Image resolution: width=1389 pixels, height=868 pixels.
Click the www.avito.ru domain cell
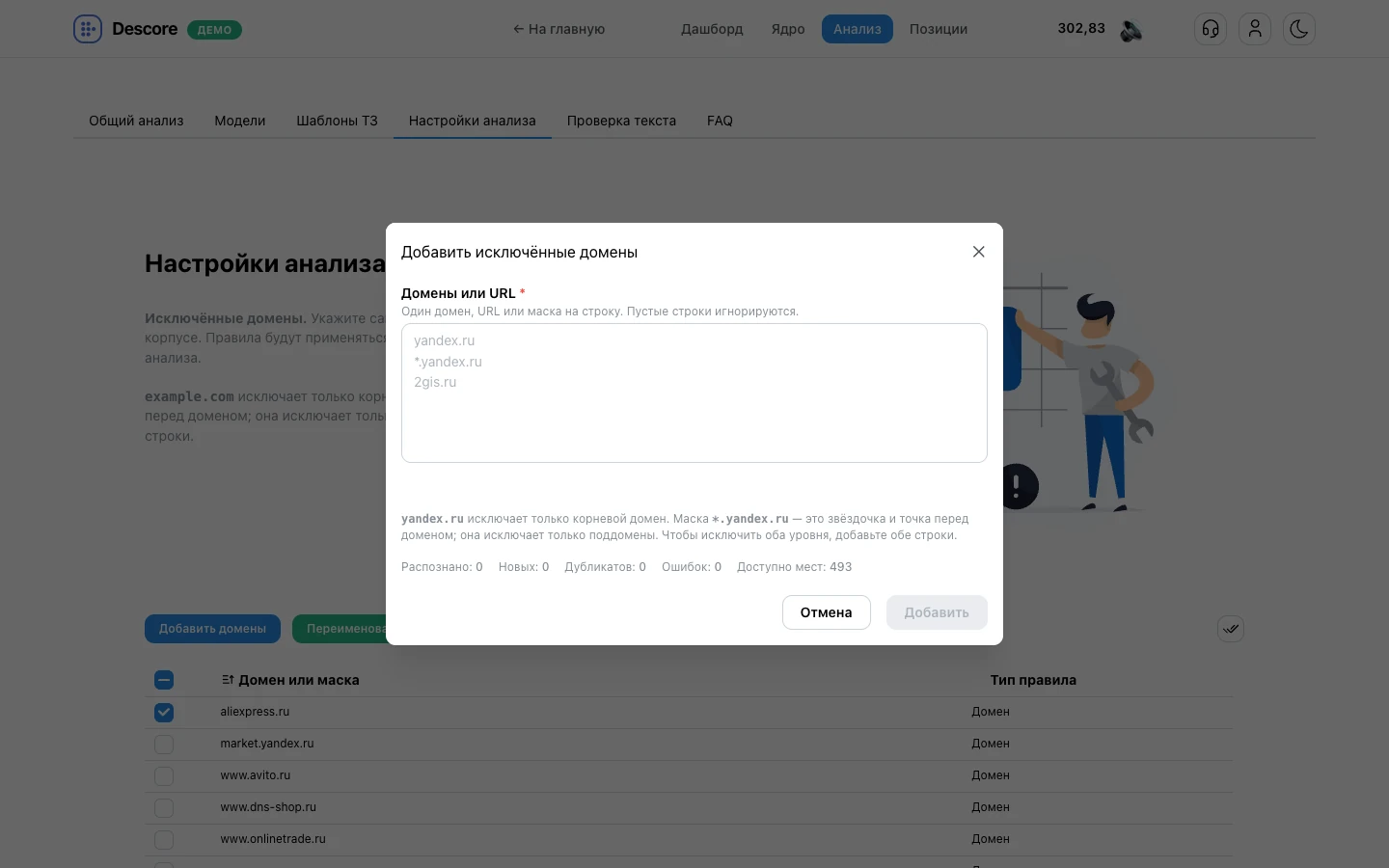[256, 775]
